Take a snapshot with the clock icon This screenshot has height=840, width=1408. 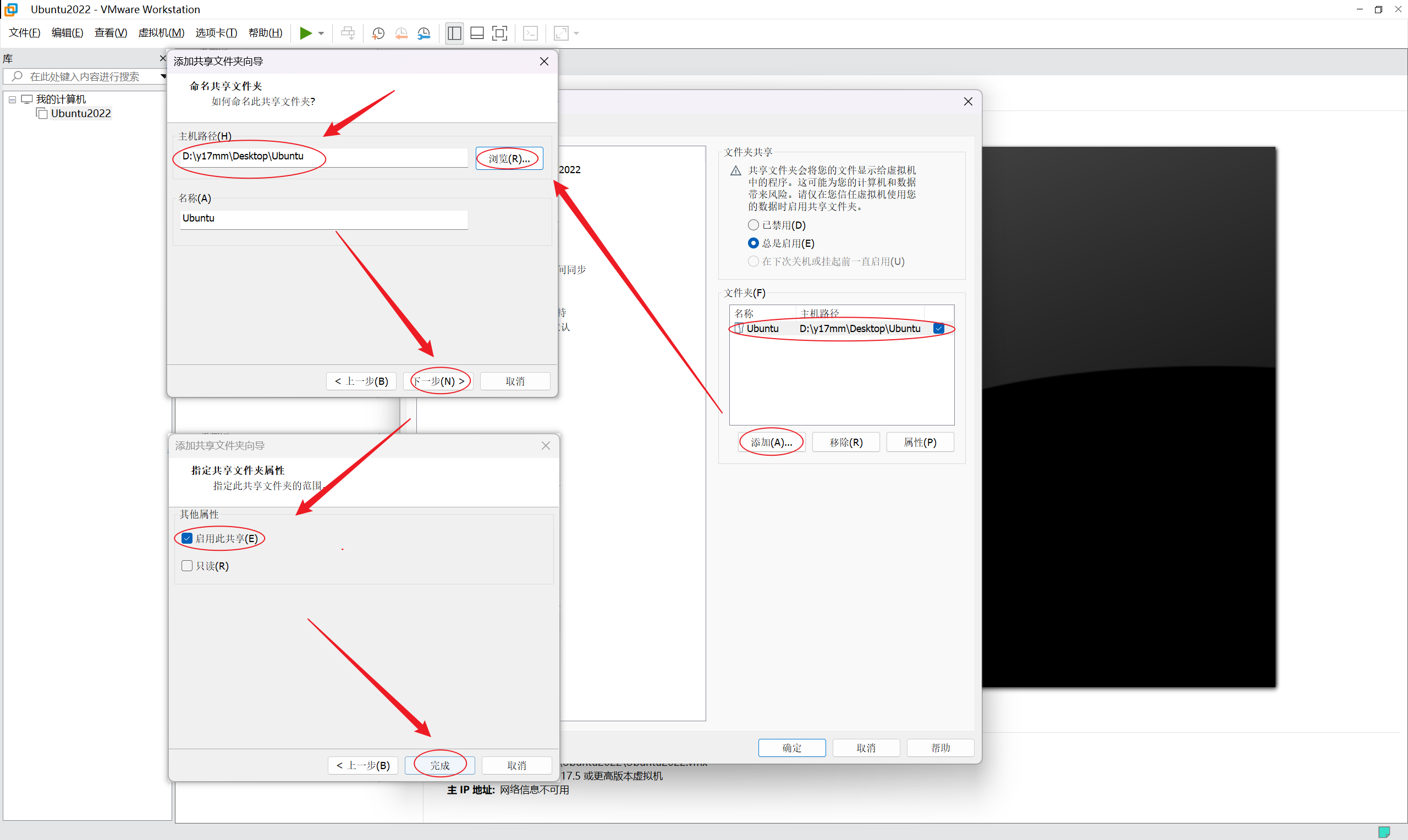[378, 34]
